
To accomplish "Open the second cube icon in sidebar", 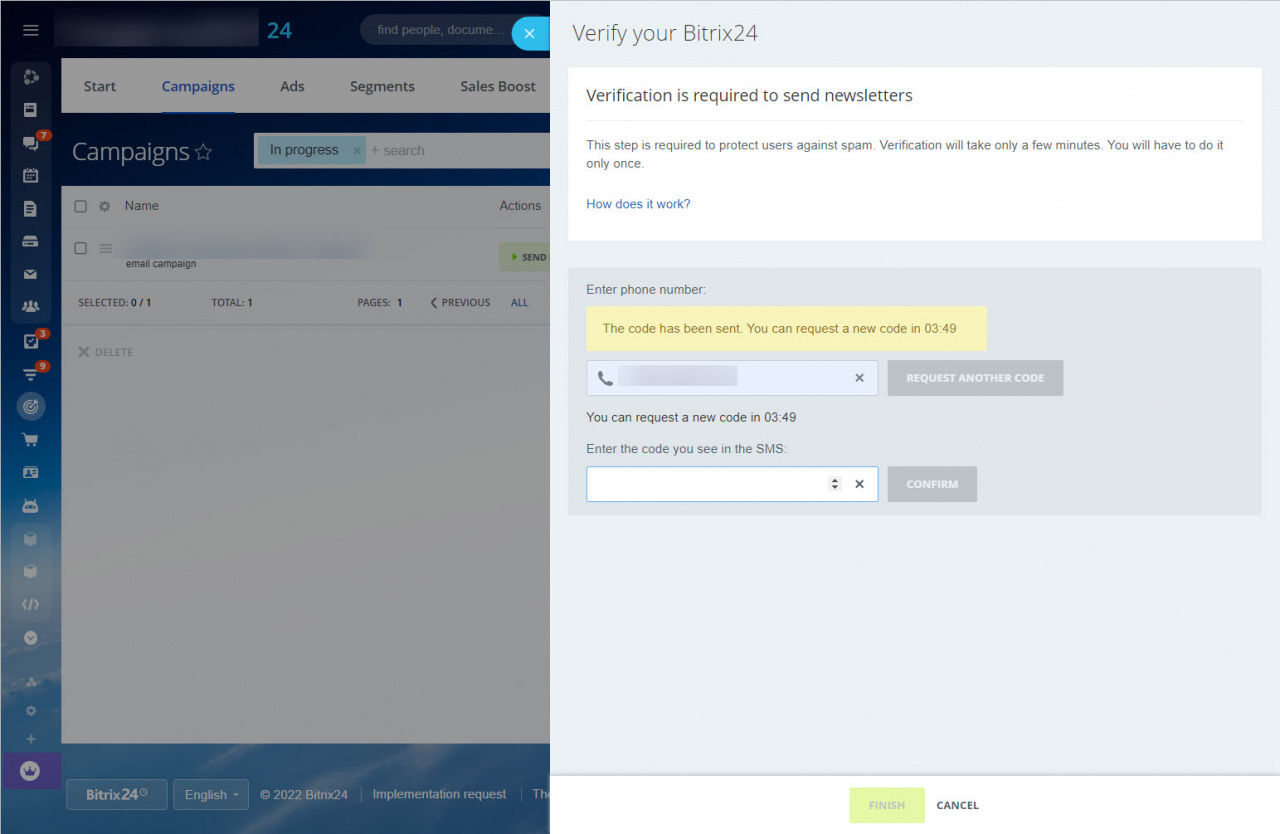I will click(30, 572).
